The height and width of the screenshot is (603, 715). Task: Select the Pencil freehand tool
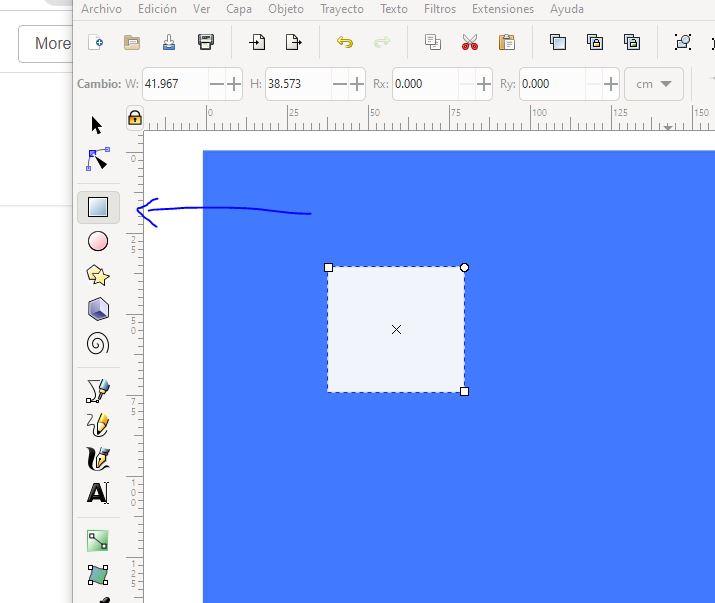[98, 425]
